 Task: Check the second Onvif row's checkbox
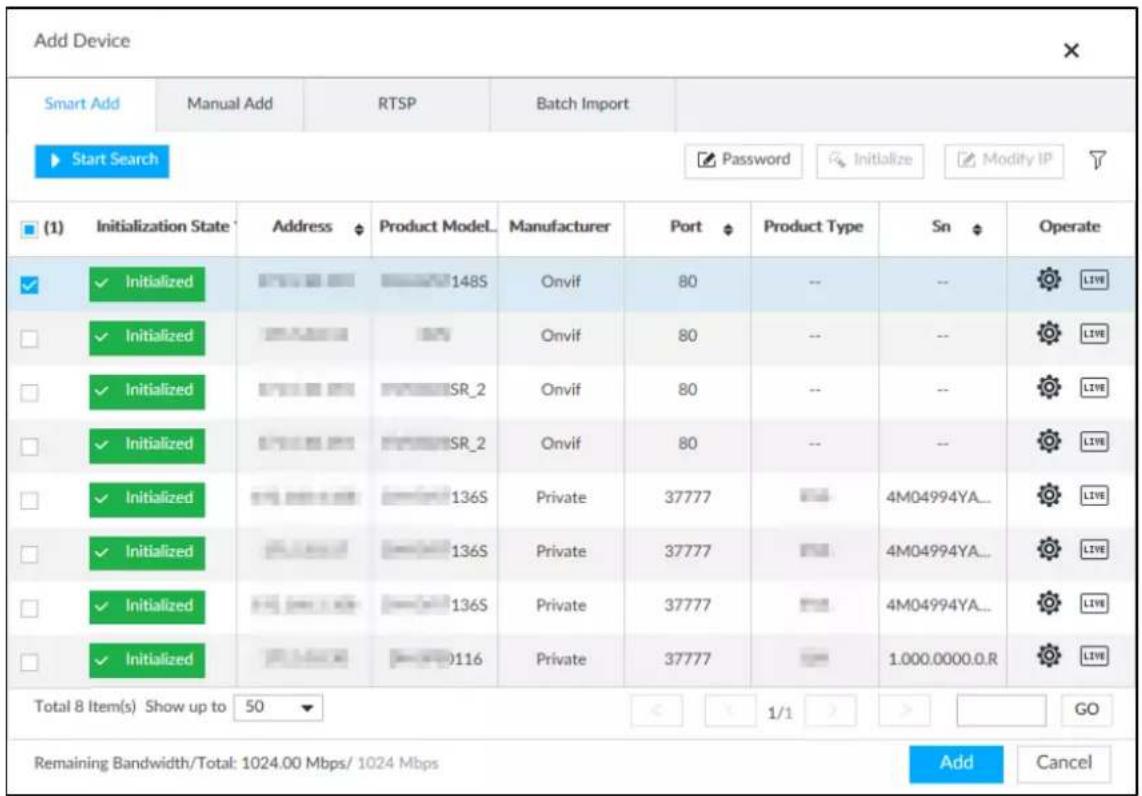click(29, 339)
